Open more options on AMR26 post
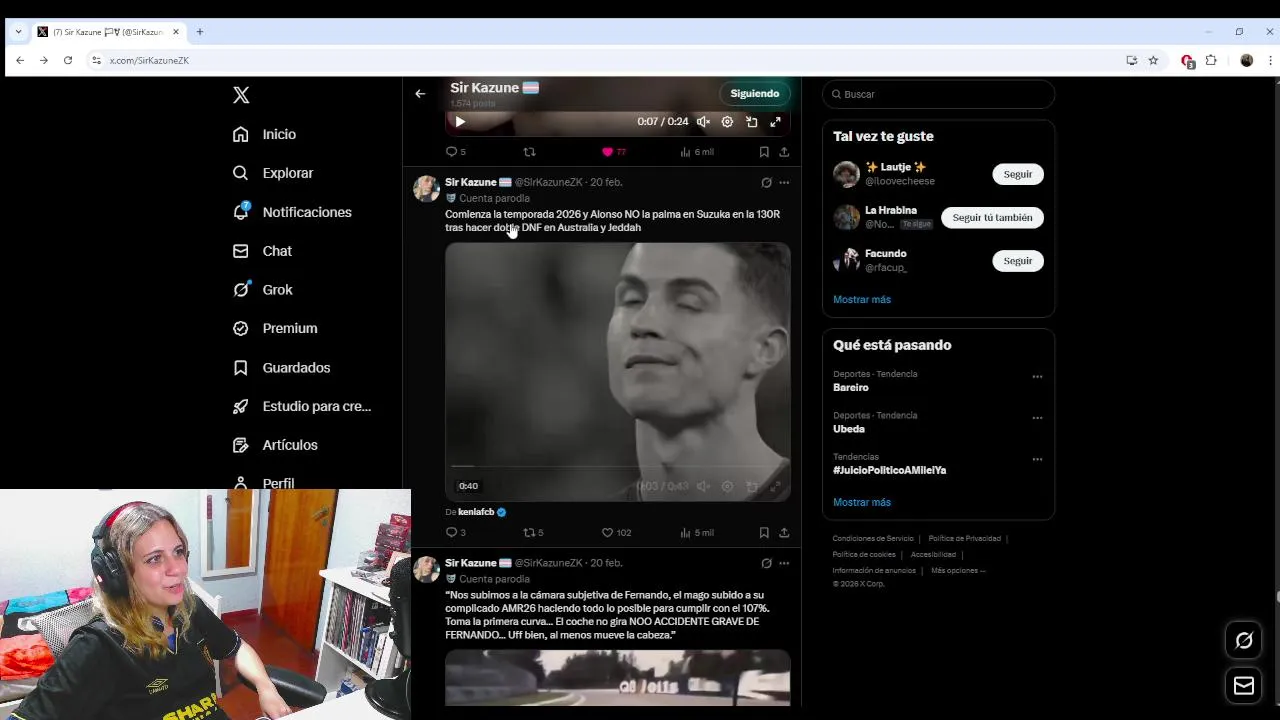Image resolution: width=1280 pixels, height=720 pixels. click(784, 564)
